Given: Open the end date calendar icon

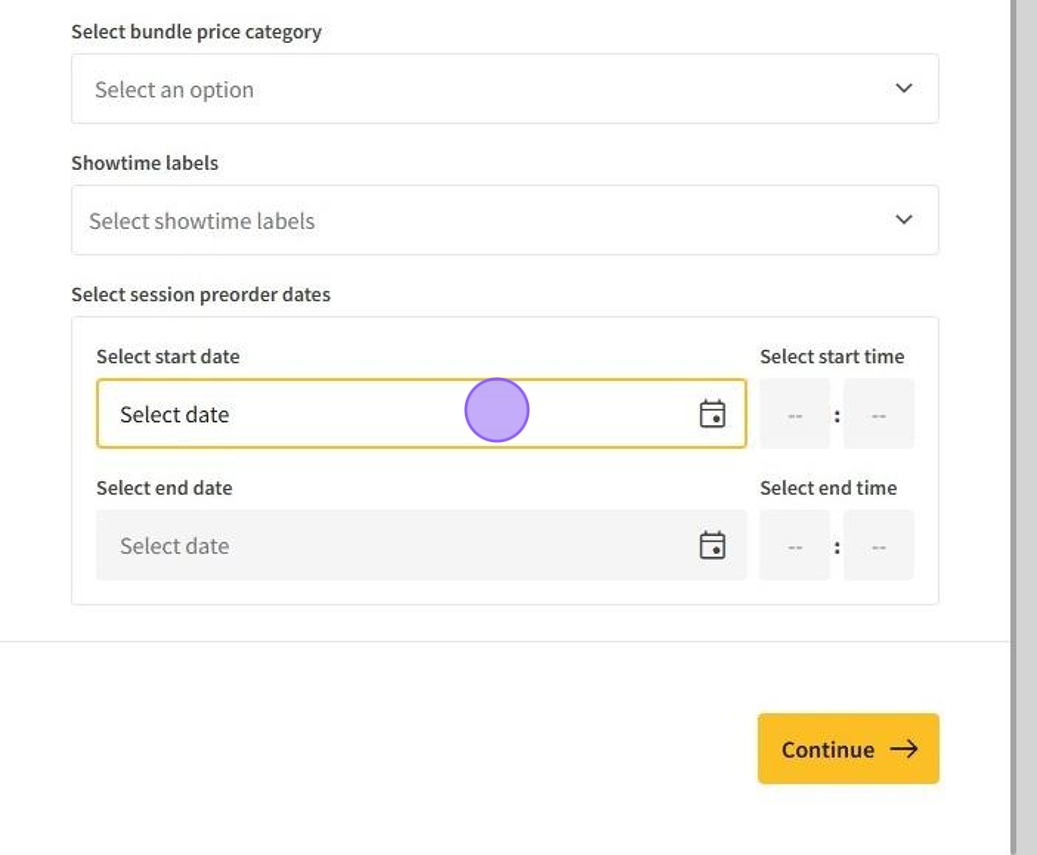Looking at the screenshot, I should 712,545.
